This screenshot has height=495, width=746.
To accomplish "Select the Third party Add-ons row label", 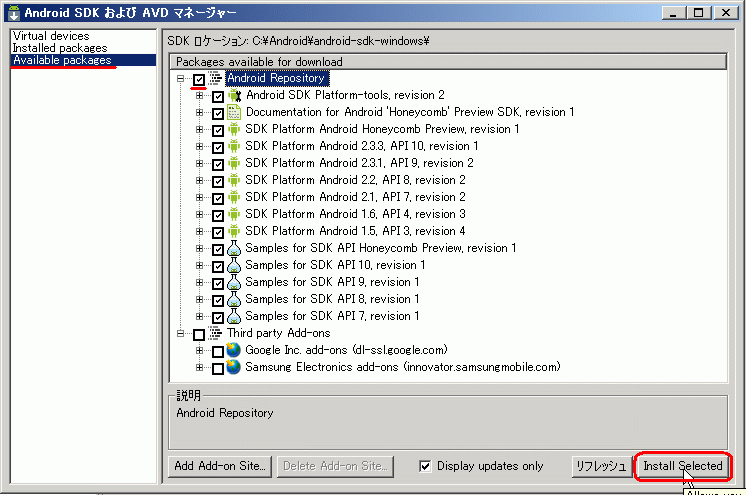I will [278, 333].
